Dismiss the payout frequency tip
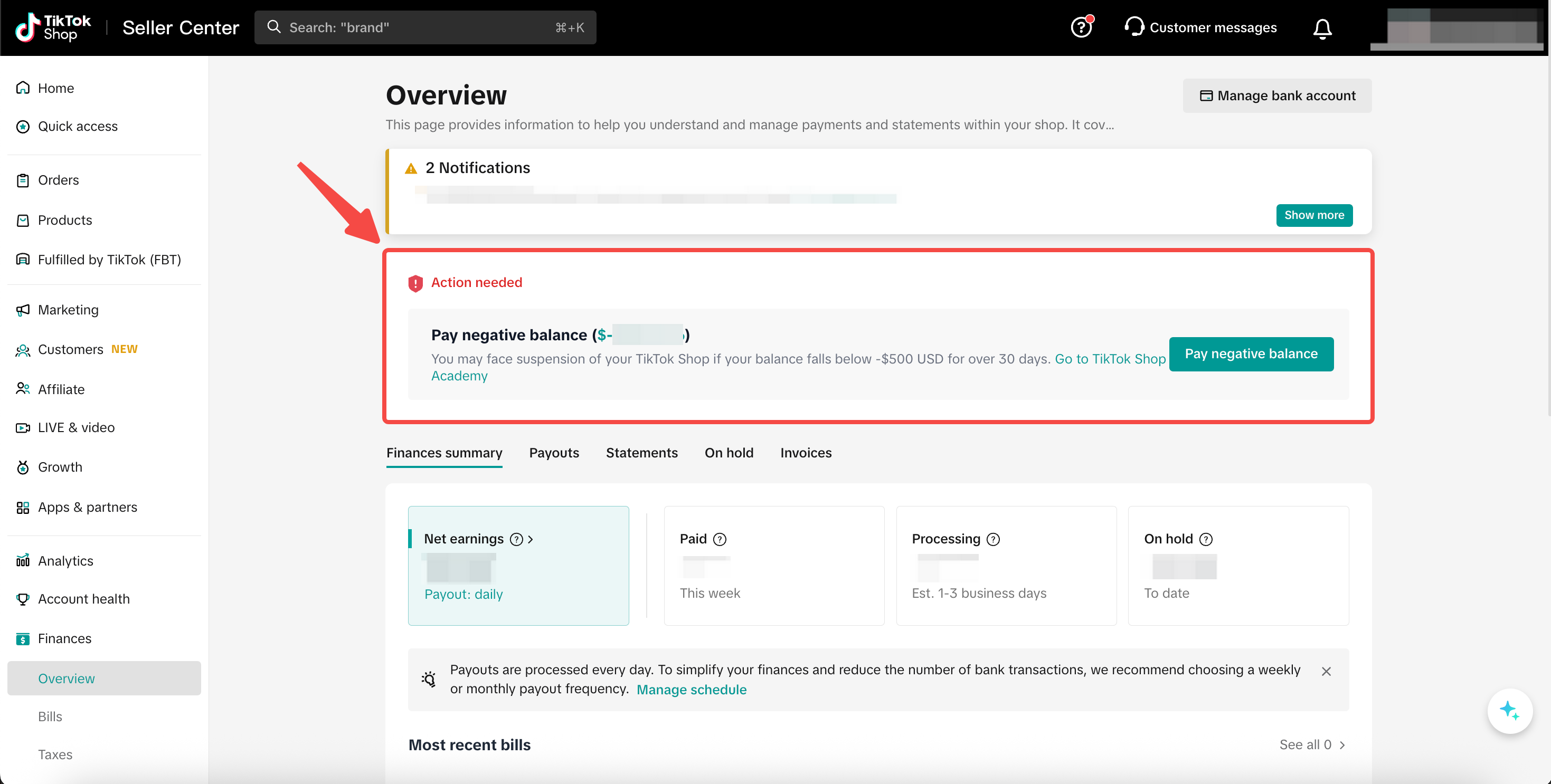1551x784 pixels. [1326, 672]
